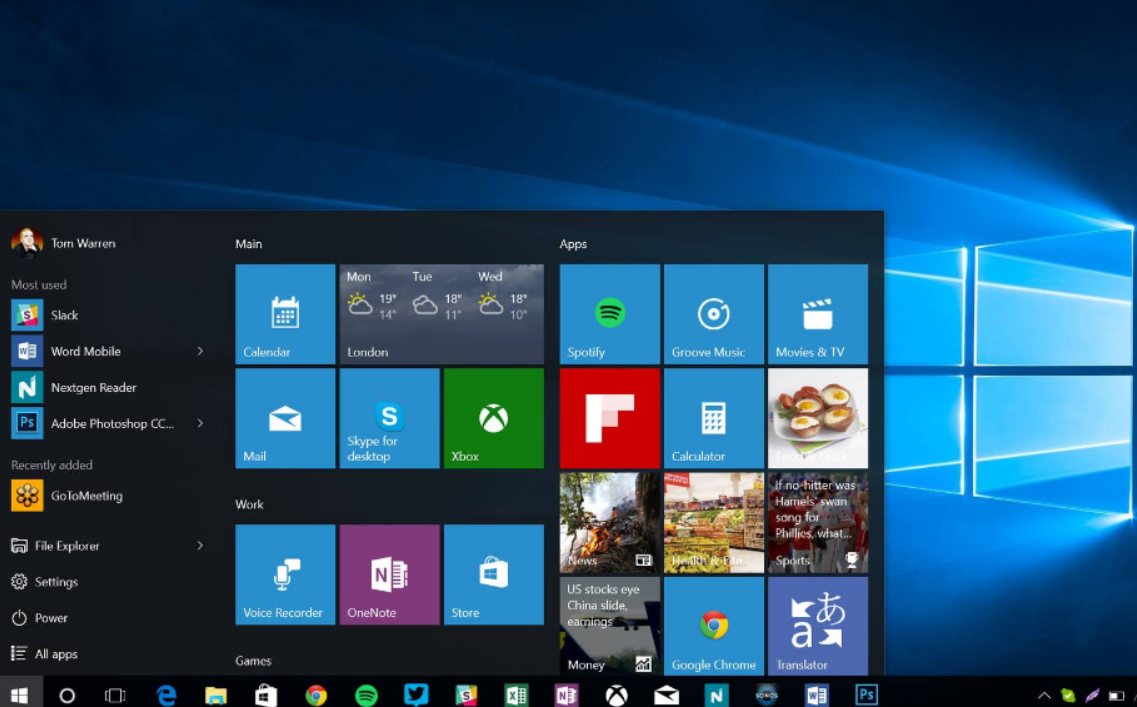Open Google Chrome tile
This screenshot has width=1137, height=707.
(x=713, y=626)
